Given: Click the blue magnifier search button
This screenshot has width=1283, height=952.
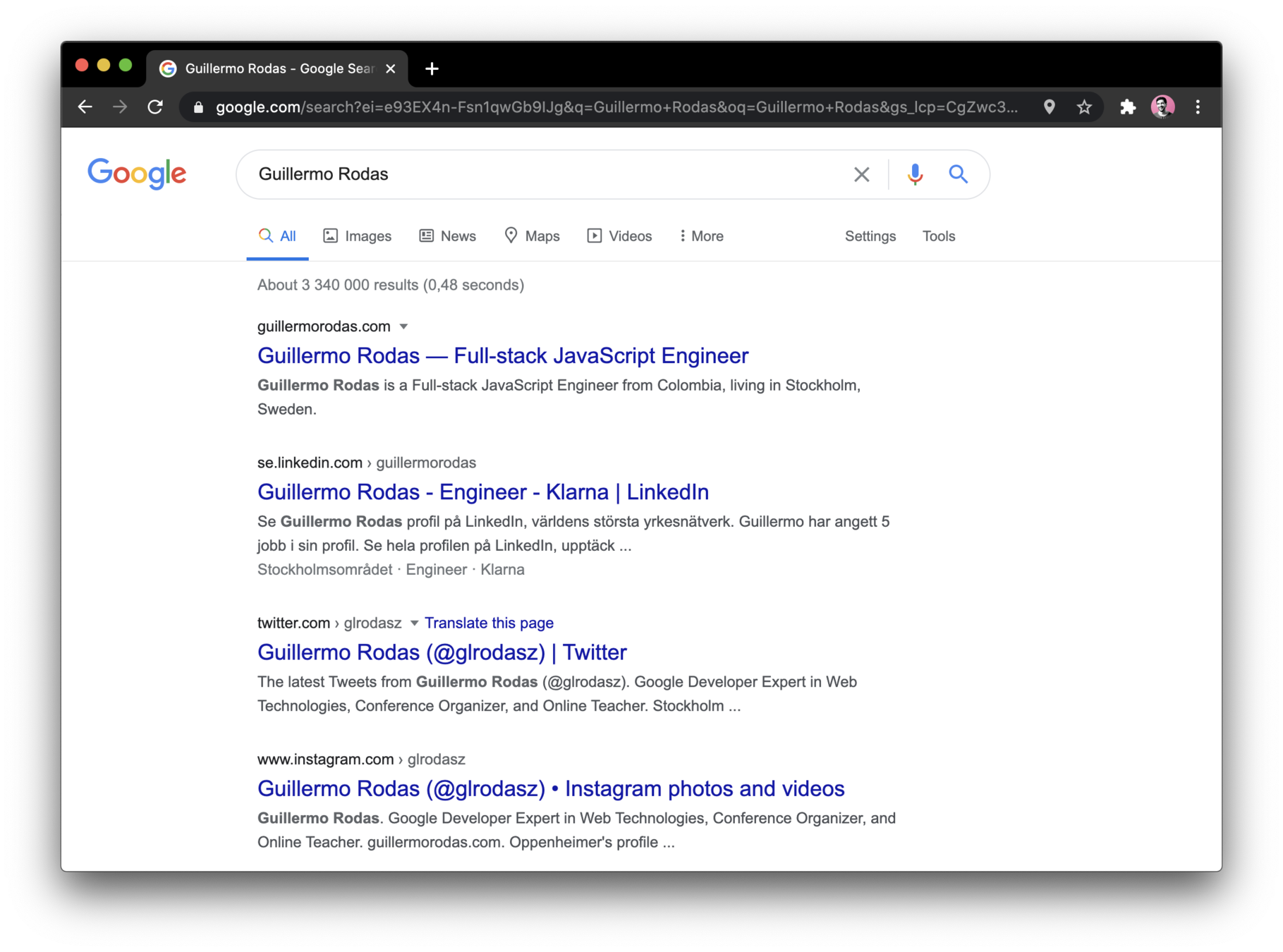Looking at the screenshot, I should tap(958, 174).
